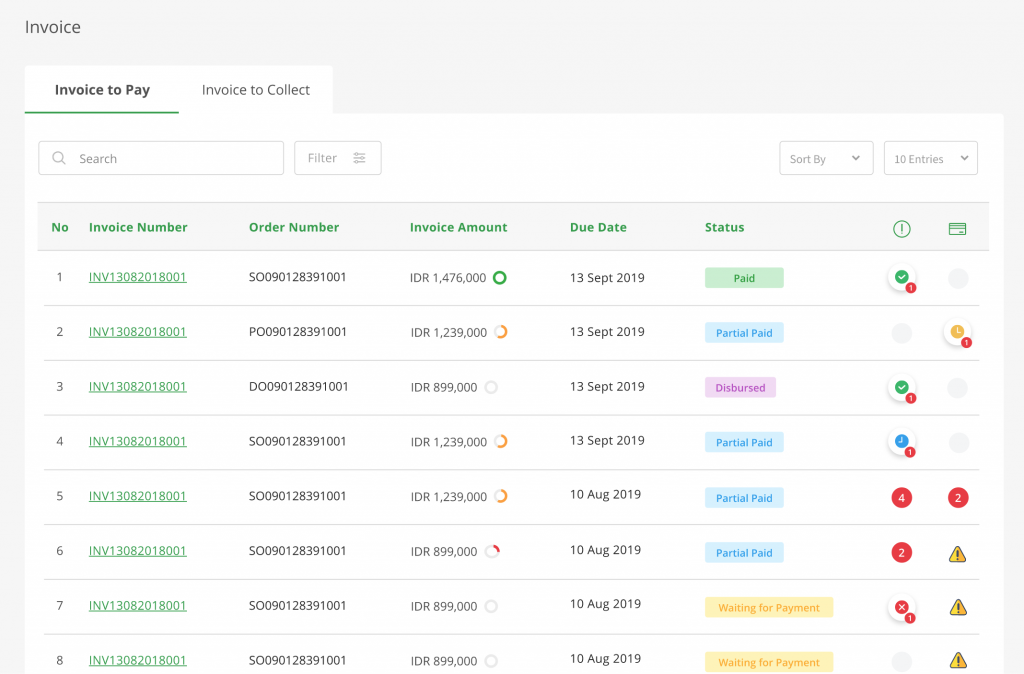
Task: Click order number PO090128391001
Action: tap(297, 332)
